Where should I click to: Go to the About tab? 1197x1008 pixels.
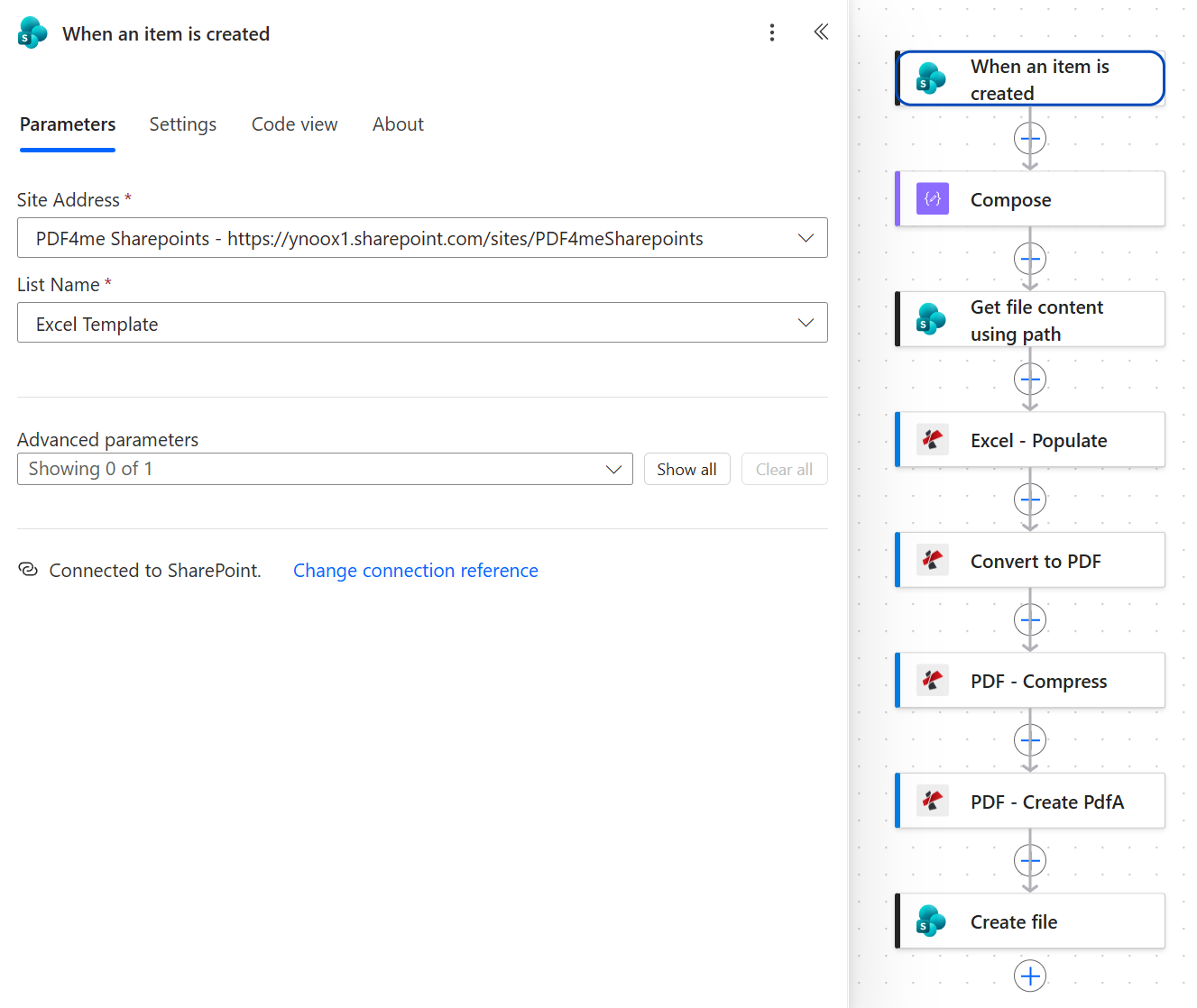[x=398, y=124]
